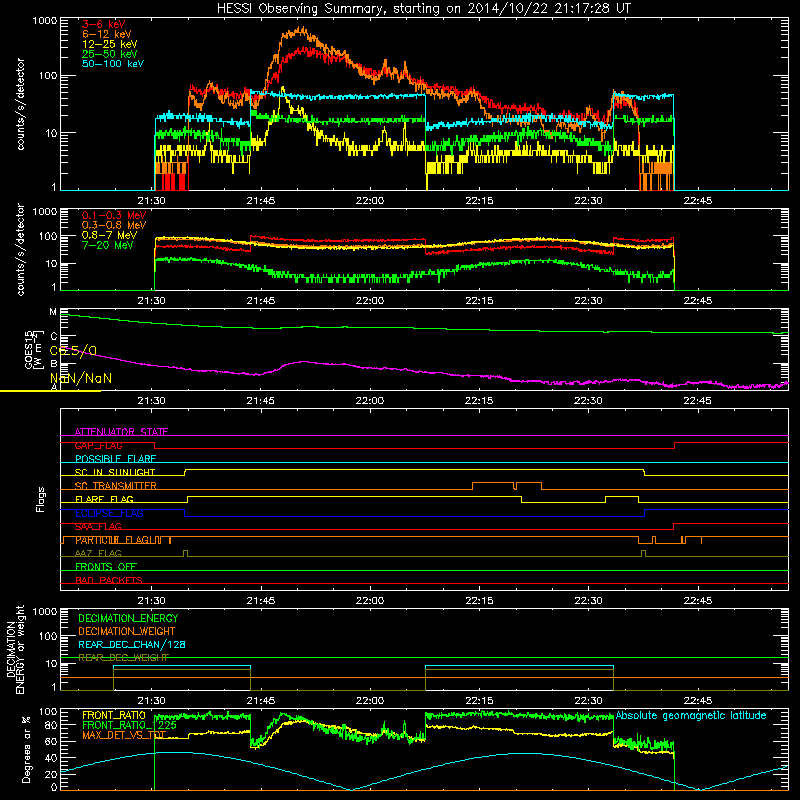The height and width of the screenshot is (800, 800).
Task: Click the DECIMATION_ENERGY legend label
Action: click(128, 618)
